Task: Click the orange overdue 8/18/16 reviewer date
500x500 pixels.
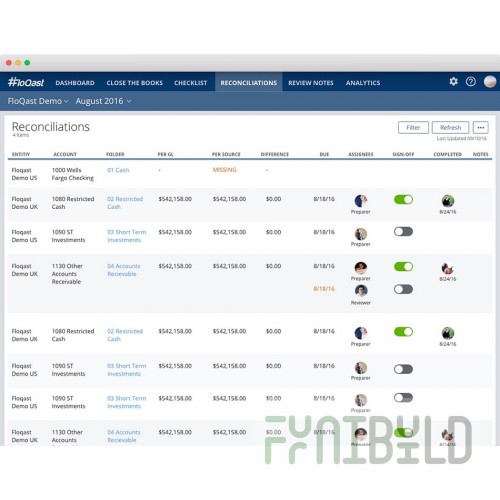Action: 324,288
